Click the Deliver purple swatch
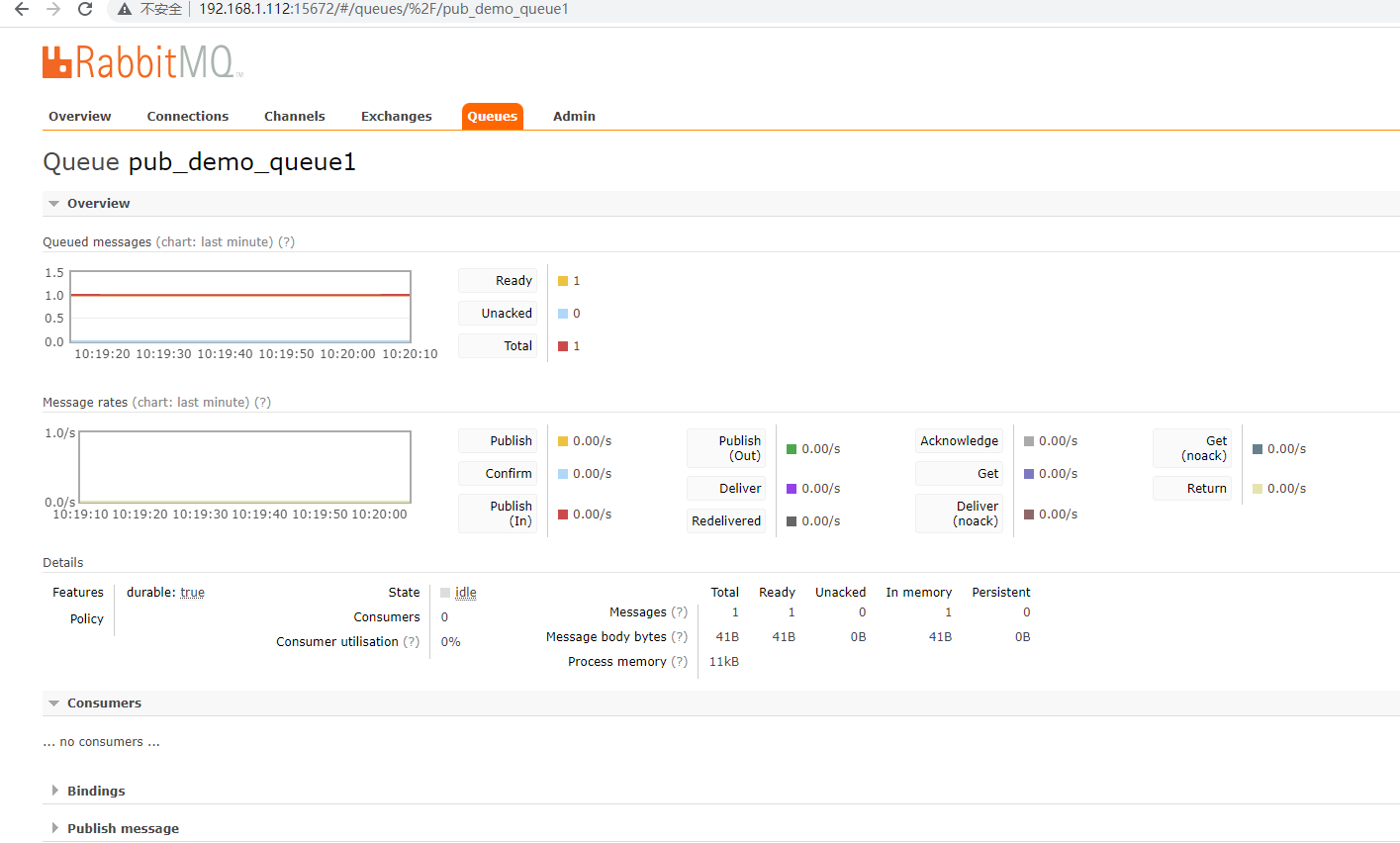Screen dimensions: 1400x843 pos(792,489)
